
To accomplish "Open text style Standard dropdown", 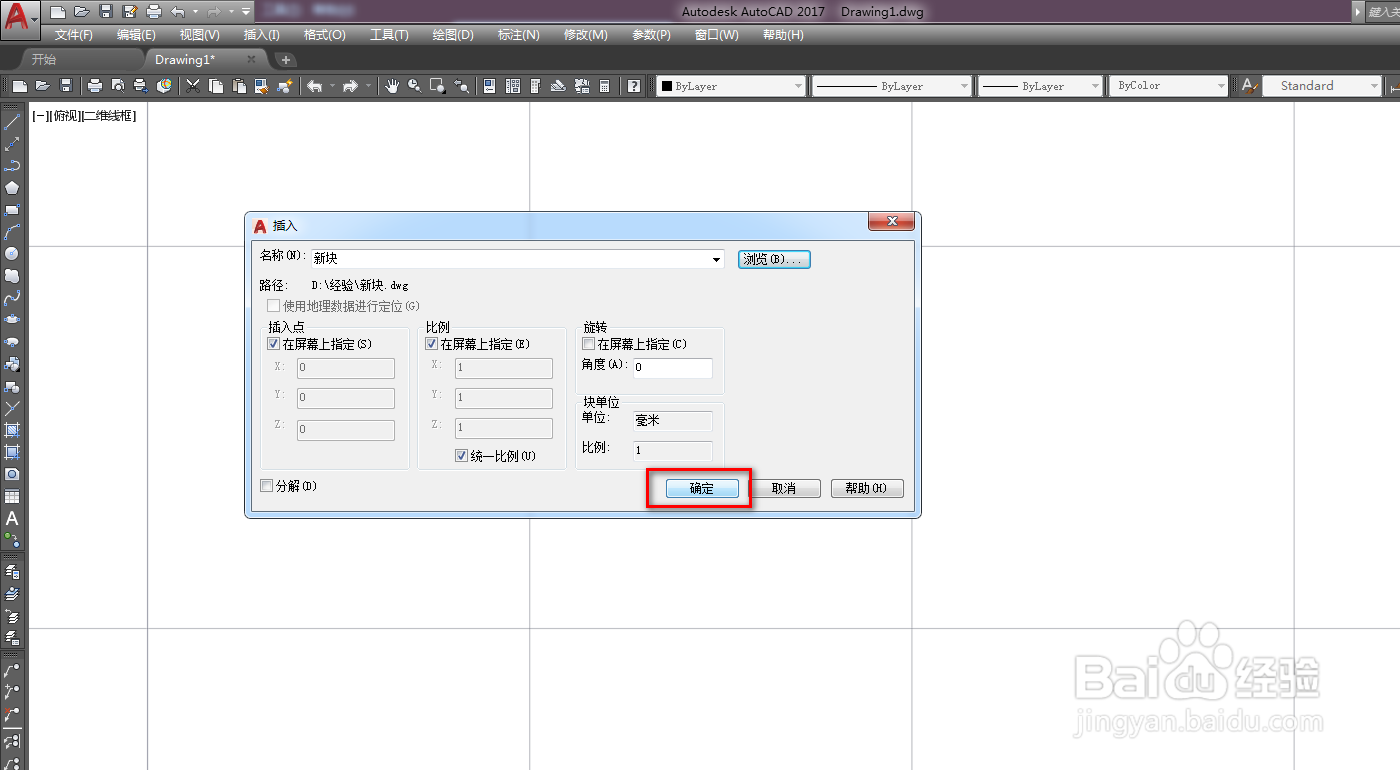I will pos(1321,86).
